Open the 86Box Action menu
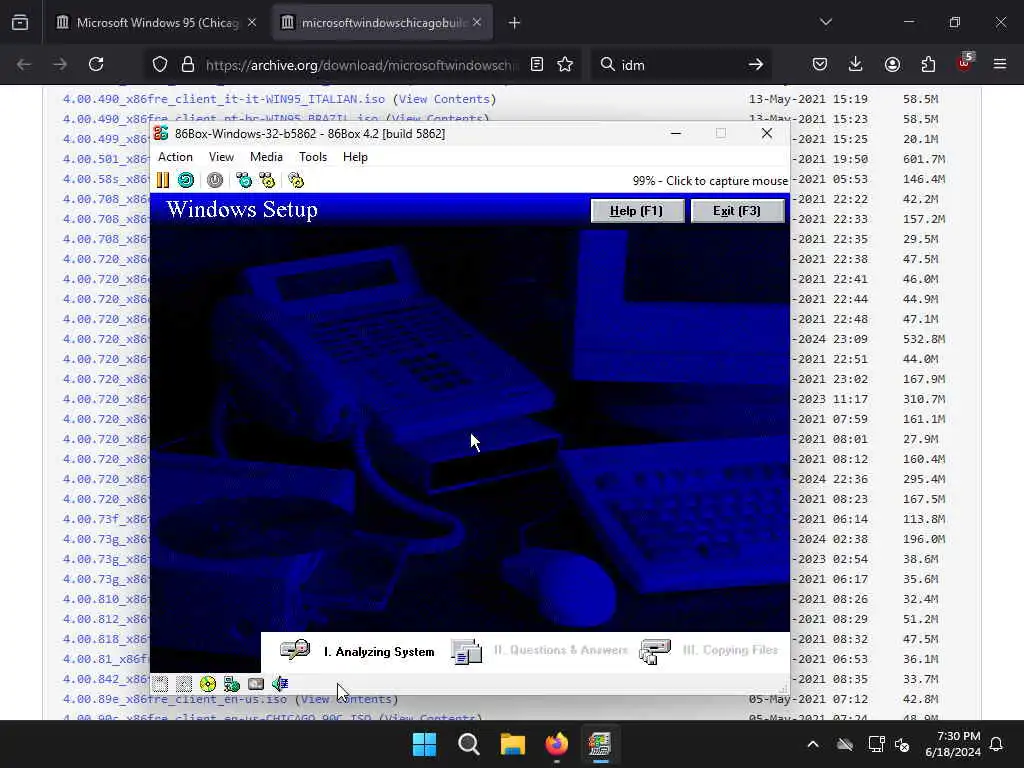The image size is (1024, 768). 175,157
